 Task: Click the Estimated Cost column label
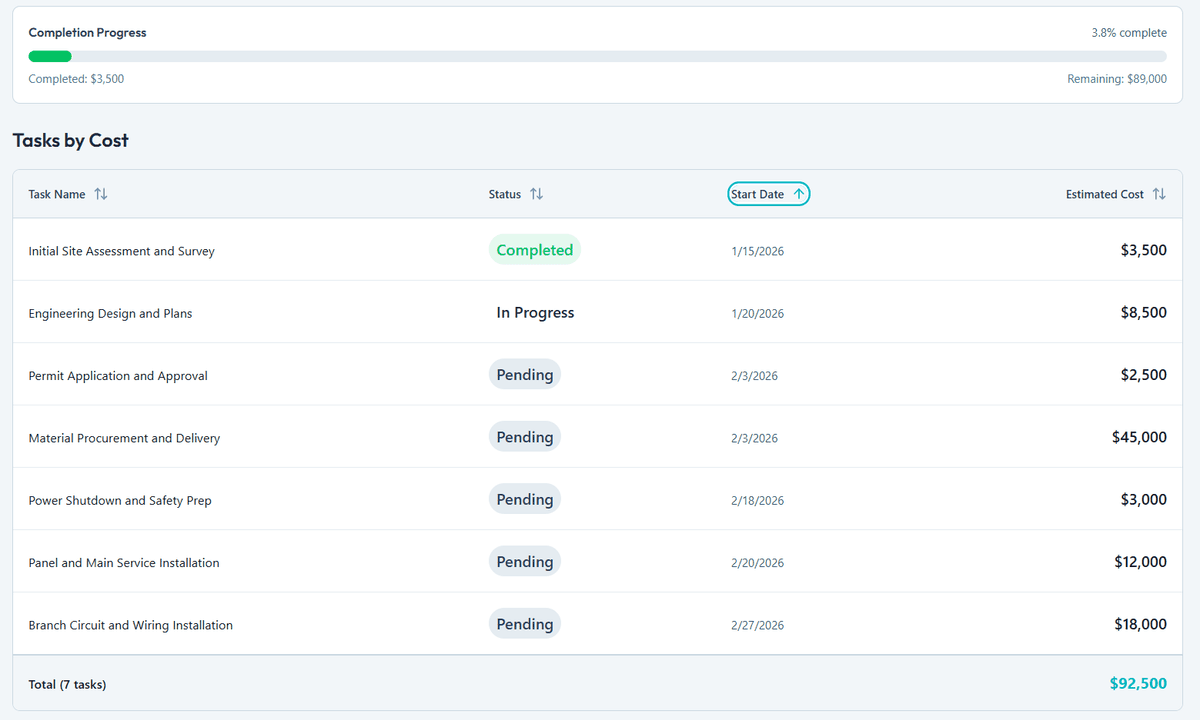coord(1104,194)
